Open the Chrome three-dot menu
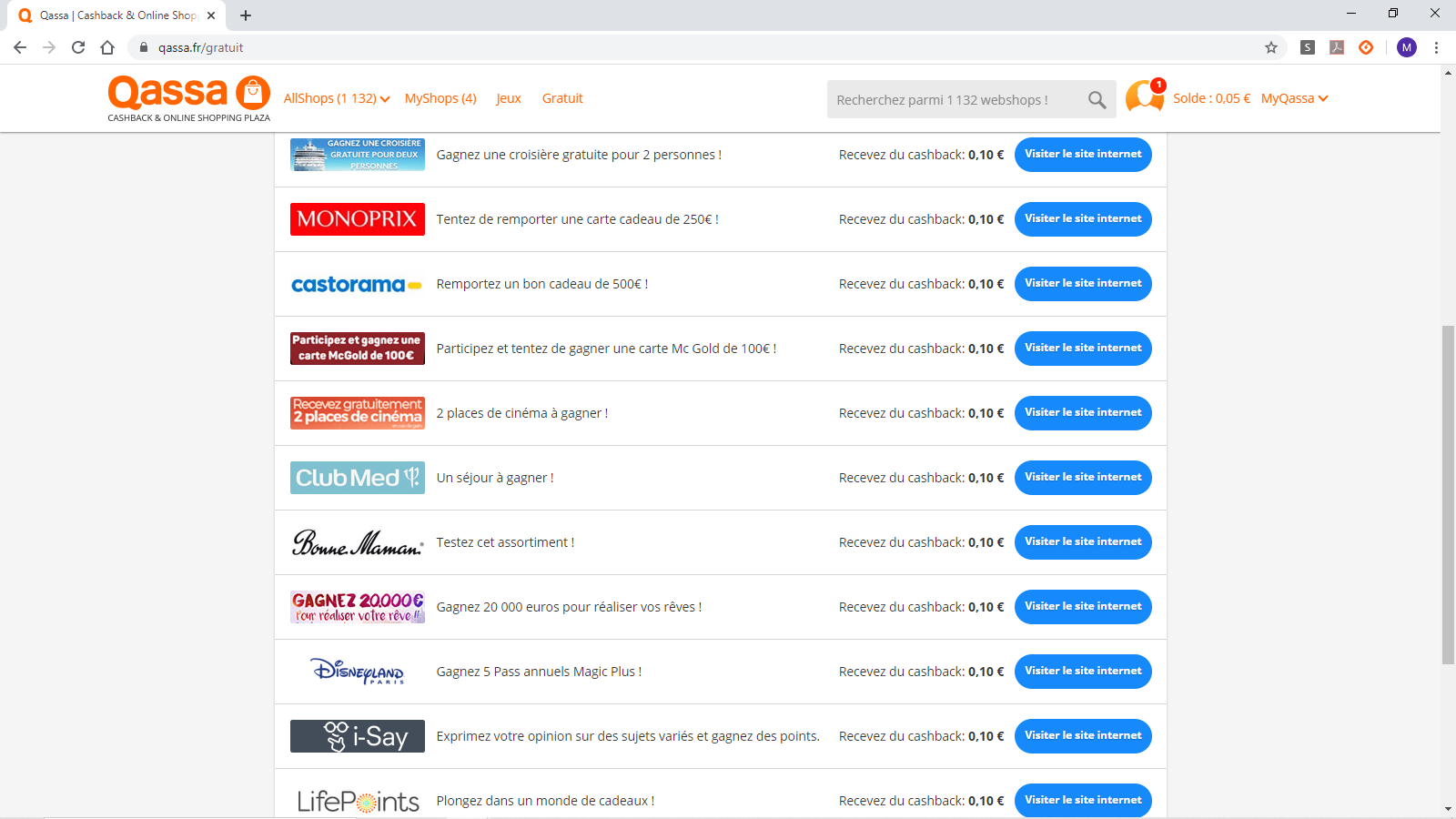The width and height of the screenshot is (1456, 819). [x=1436, y=47]
